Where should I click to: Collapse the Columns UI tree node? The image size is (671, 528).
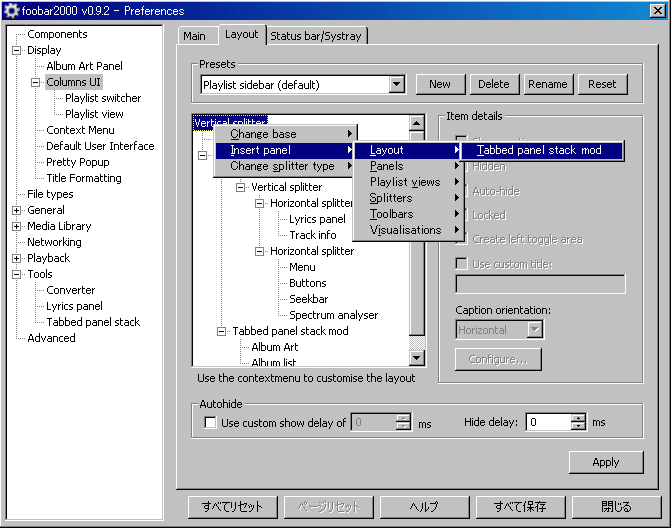click(x=36, y=82)
